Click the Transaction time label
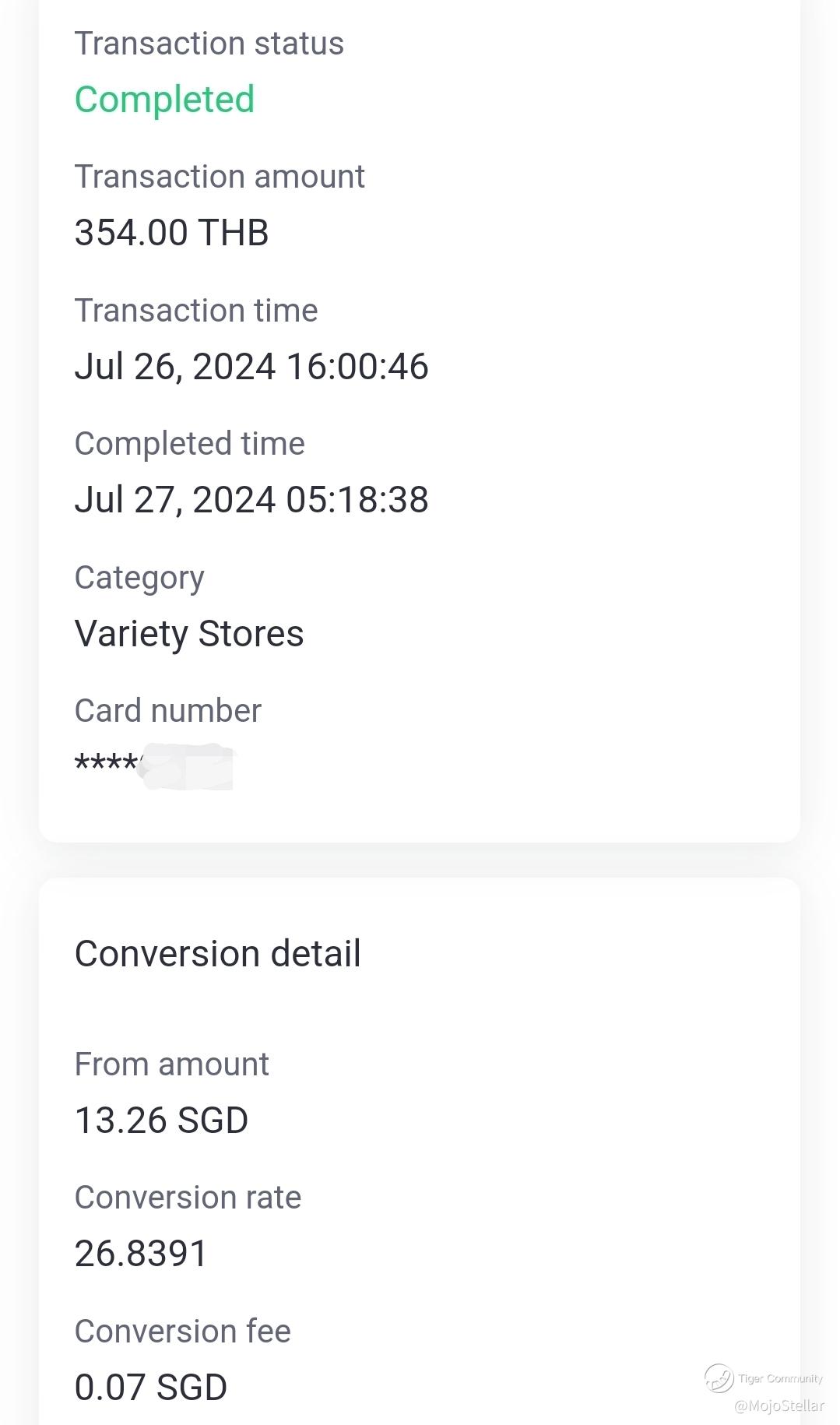This screenshot has width=840, height=1425. pyautogui.click(x=195, y=311)
